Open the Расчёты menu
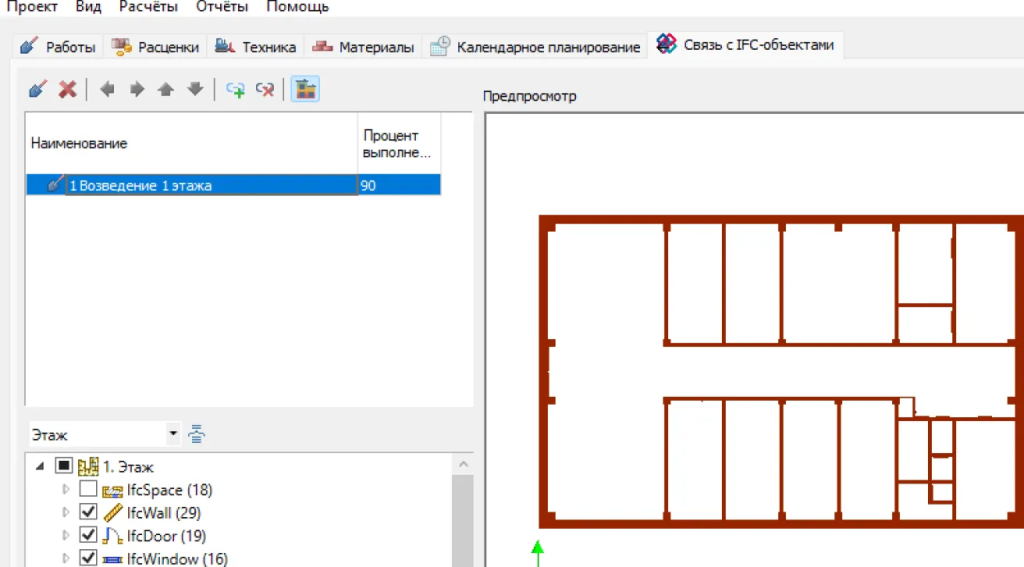Image resolution: width=1024 pixels, height=567 pixels. [148, 7]
